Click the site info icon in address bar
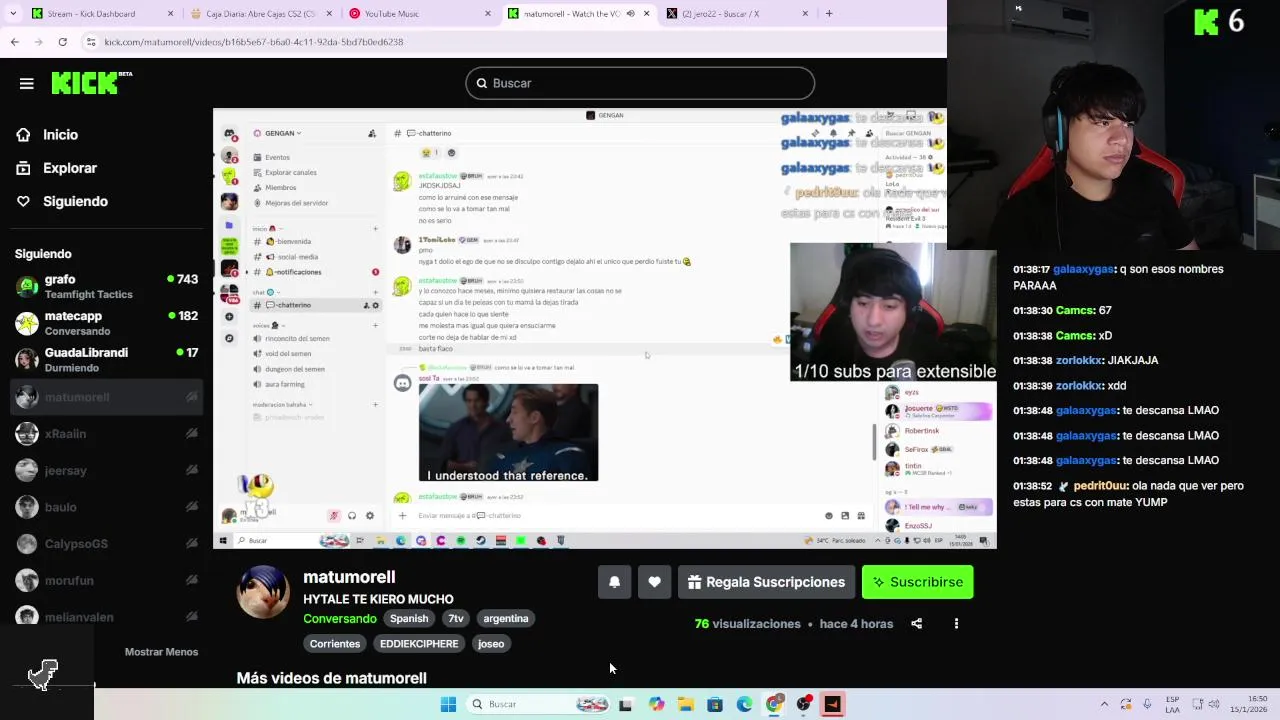 click(91, 42)
